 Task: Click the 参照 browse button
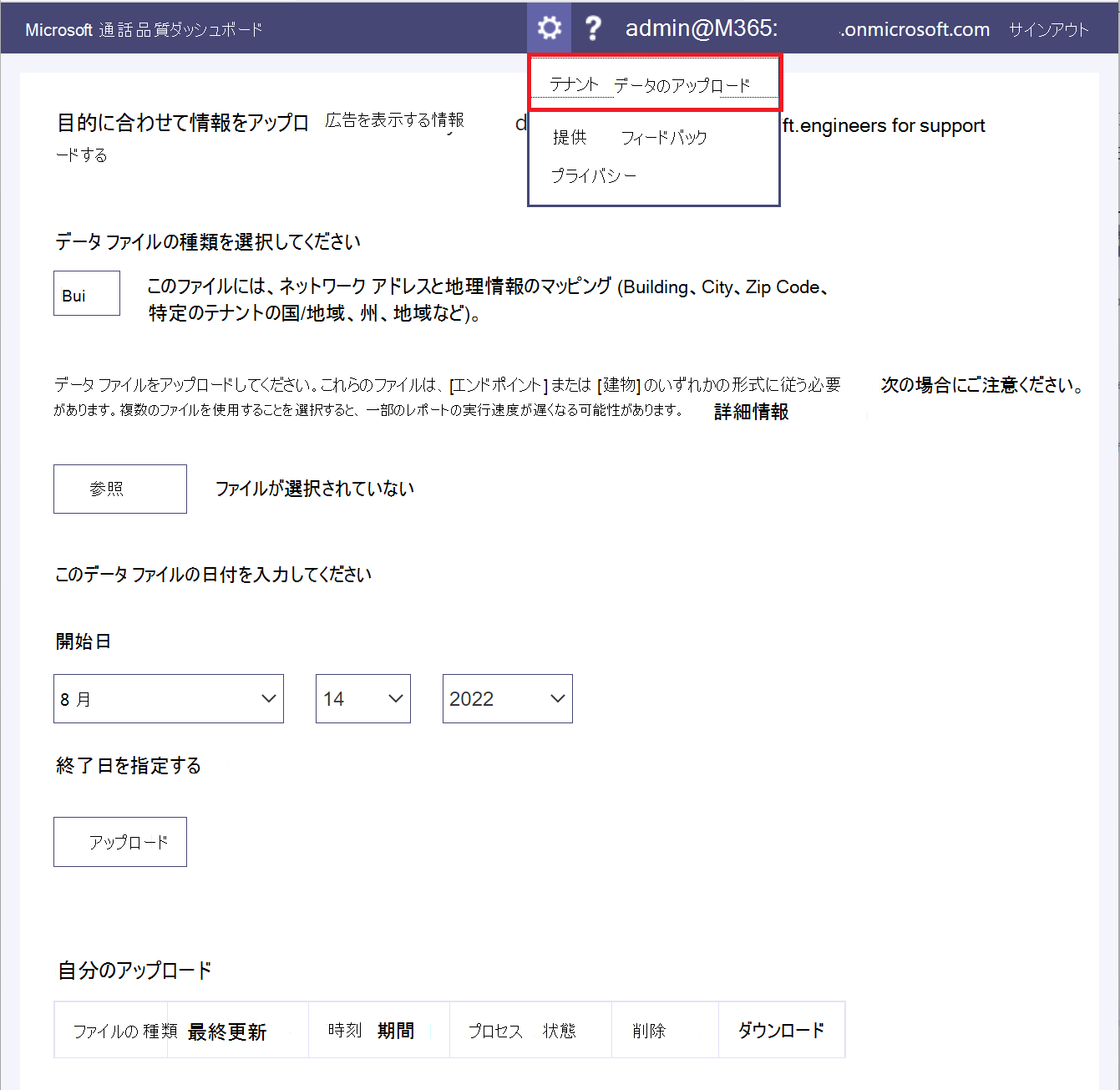(120, 489)
